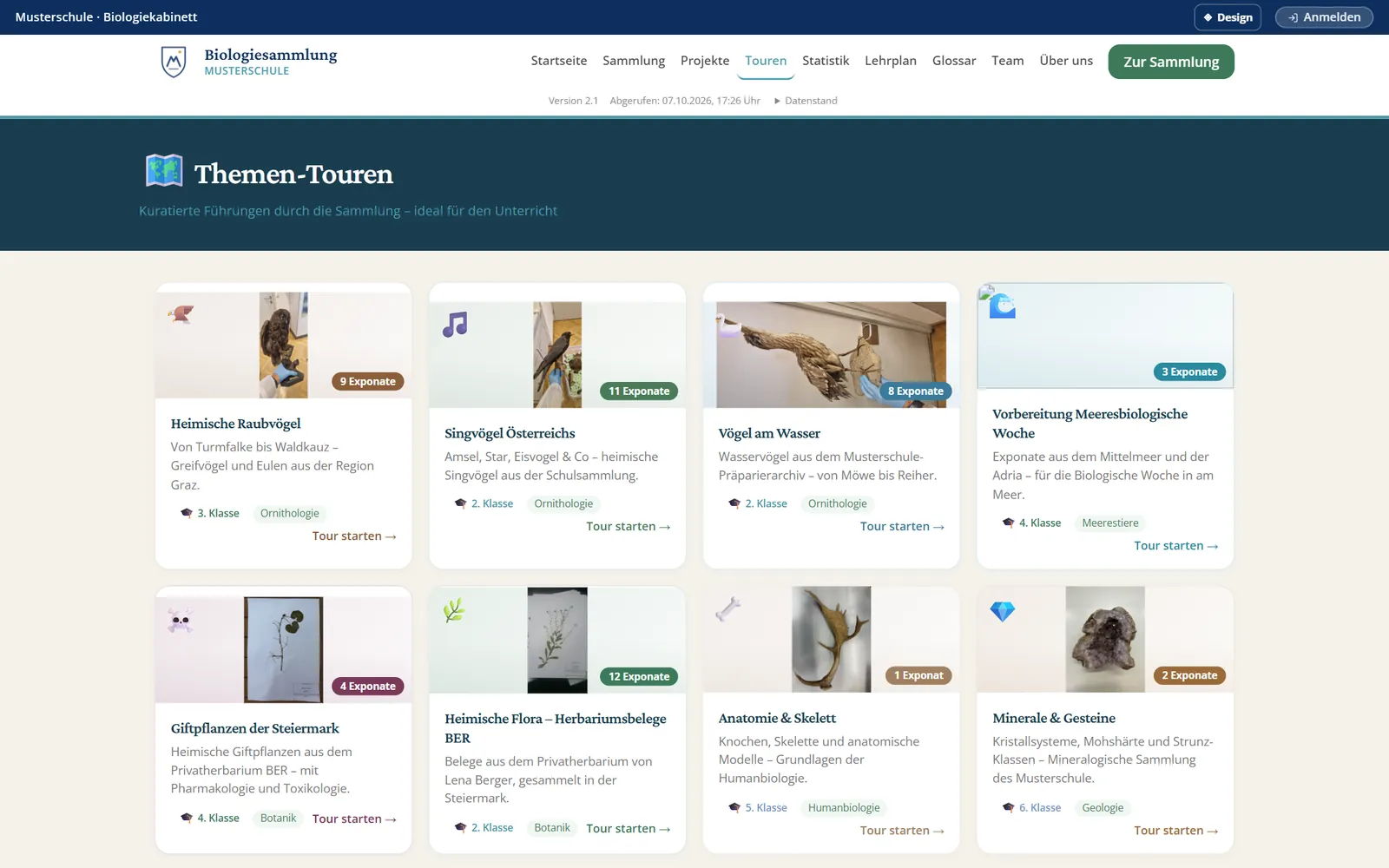
Task: Click music note icon on Singvögel card
Action: [455, 325]
